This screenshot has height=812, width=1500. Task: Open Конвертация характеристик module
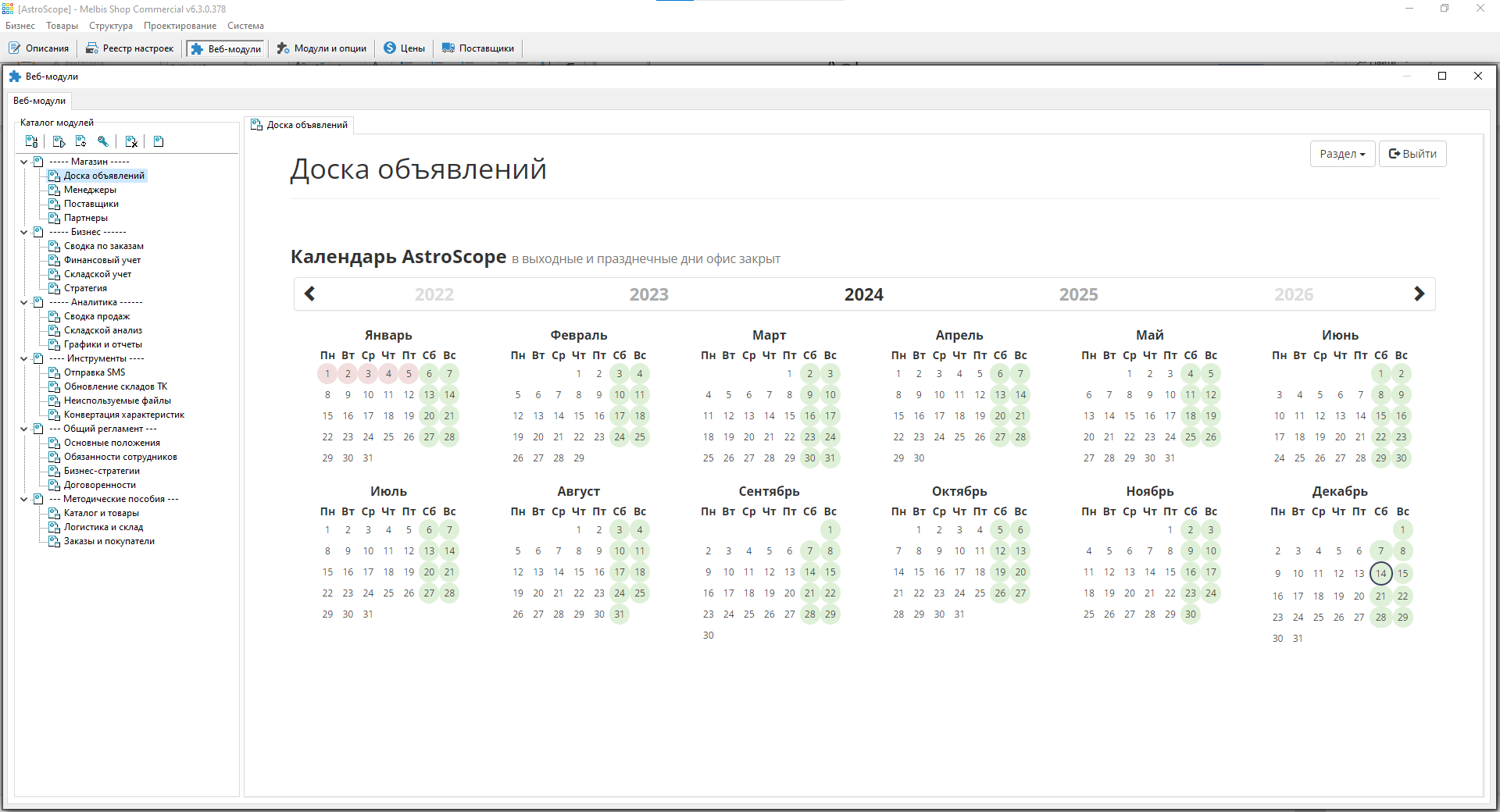coord(124,415)
